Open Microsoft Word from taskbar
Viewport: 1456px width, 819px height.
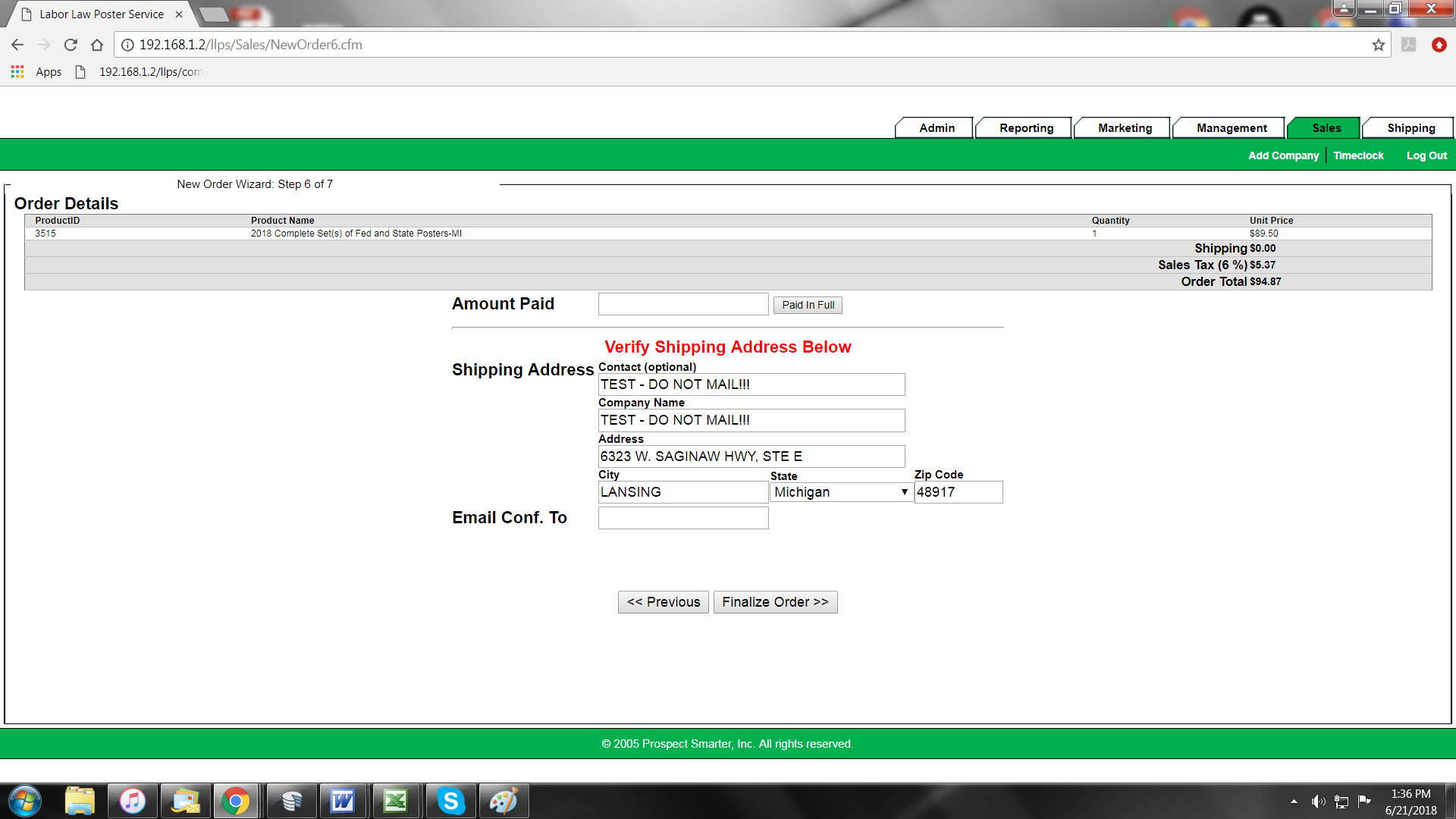[343, 801]
